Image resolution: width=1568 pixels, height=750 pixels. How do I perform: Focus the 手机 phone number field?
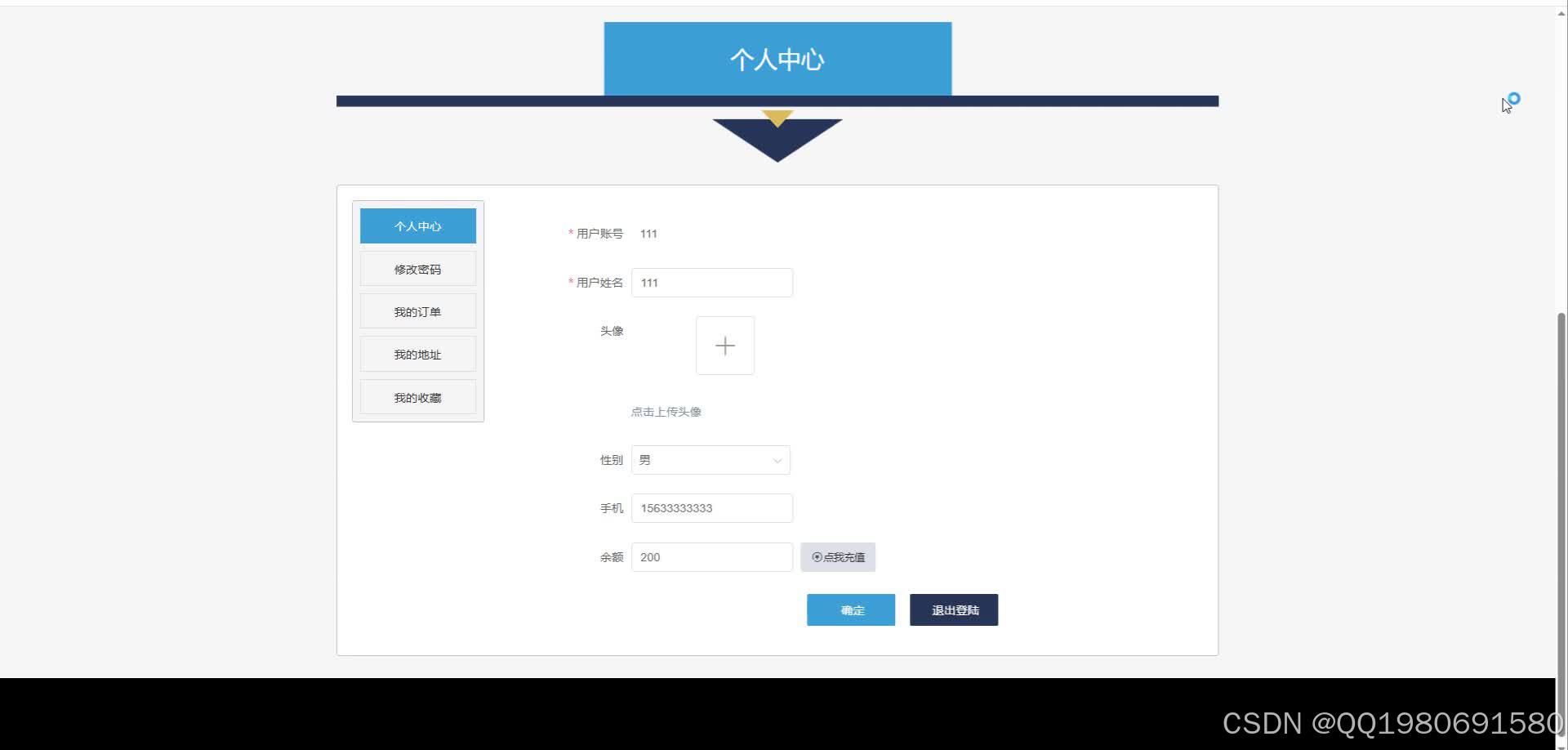(x=712, y=508)
